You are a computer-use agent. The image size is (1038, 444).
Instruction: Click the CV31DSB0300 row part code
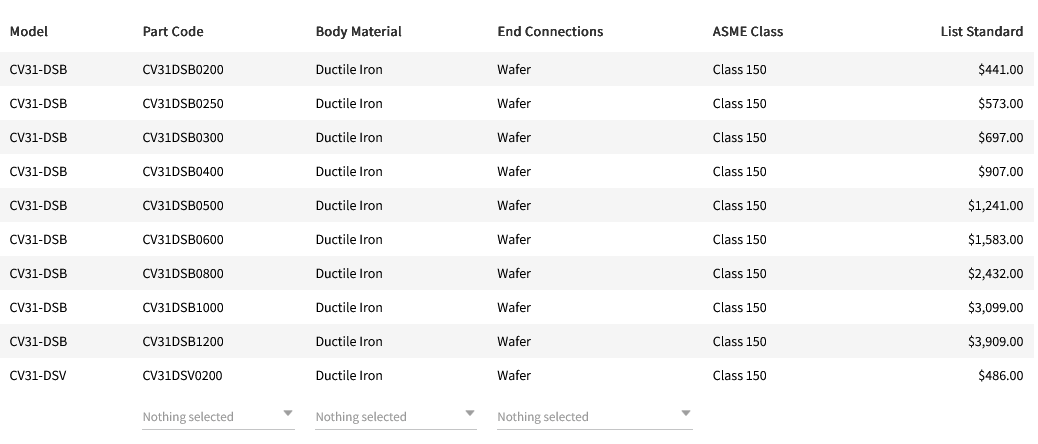[x=183, y=138]
